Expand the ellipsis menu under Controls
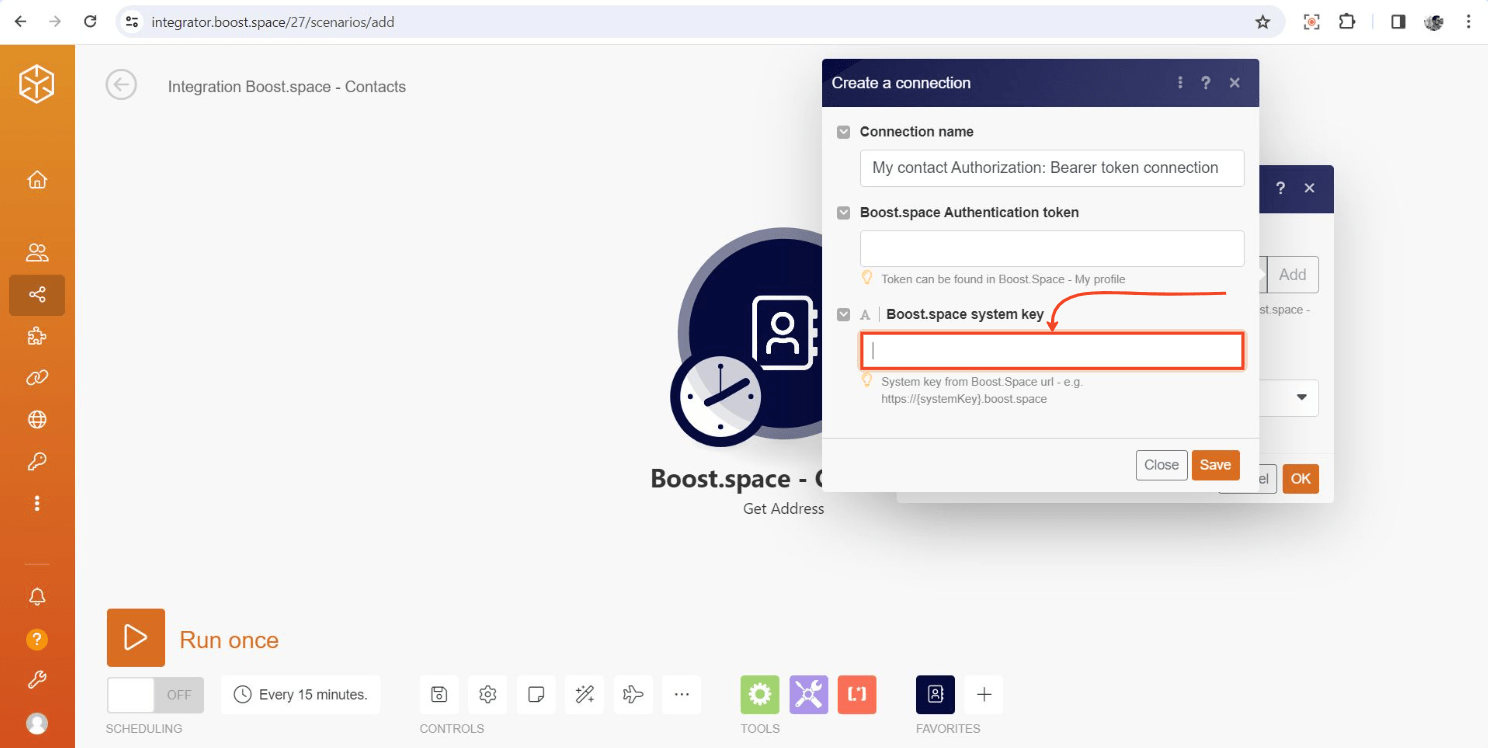The height and width of the screenshot is (748, 1488). tap(681, 694)
